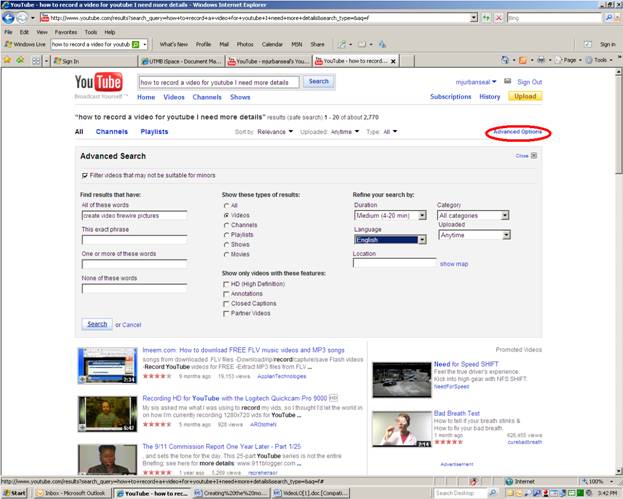Open the Duration dropdown
The height and width of the screenshot is (499, 623).
click(x=390, y=215)
